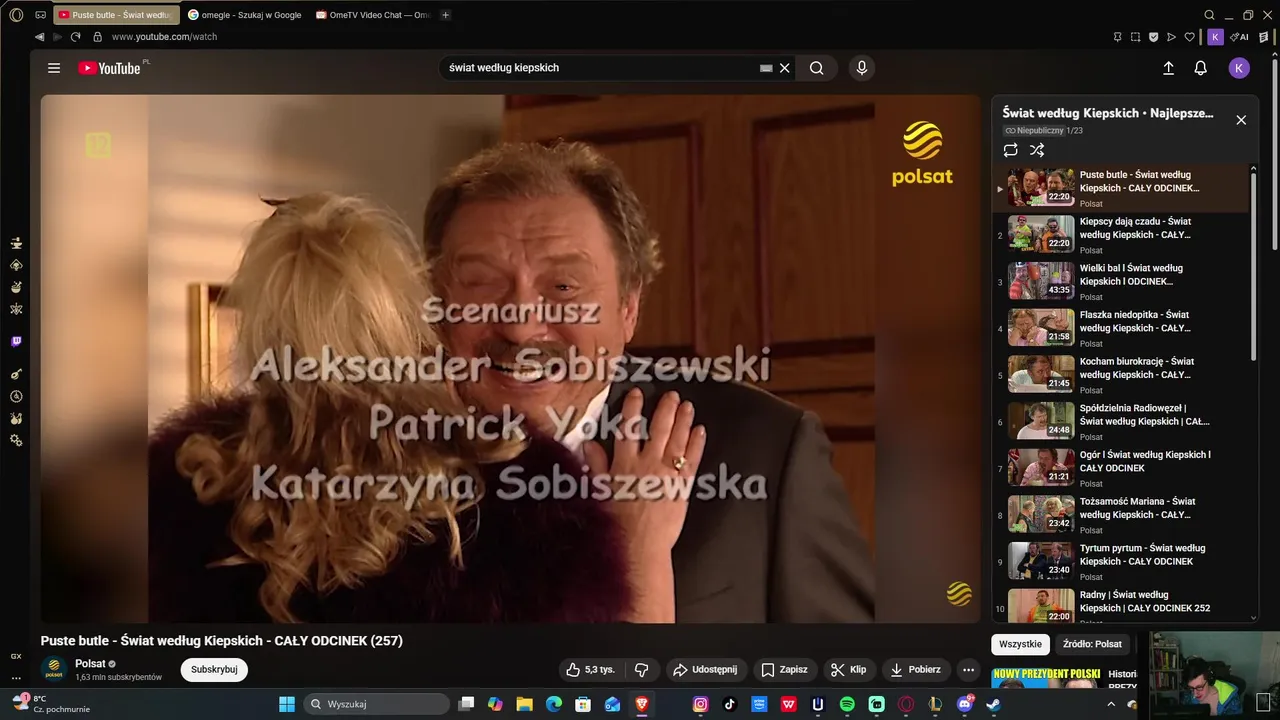Click the video title Puste butle
Screen dimensions: 1280x720
pos(222,641)
